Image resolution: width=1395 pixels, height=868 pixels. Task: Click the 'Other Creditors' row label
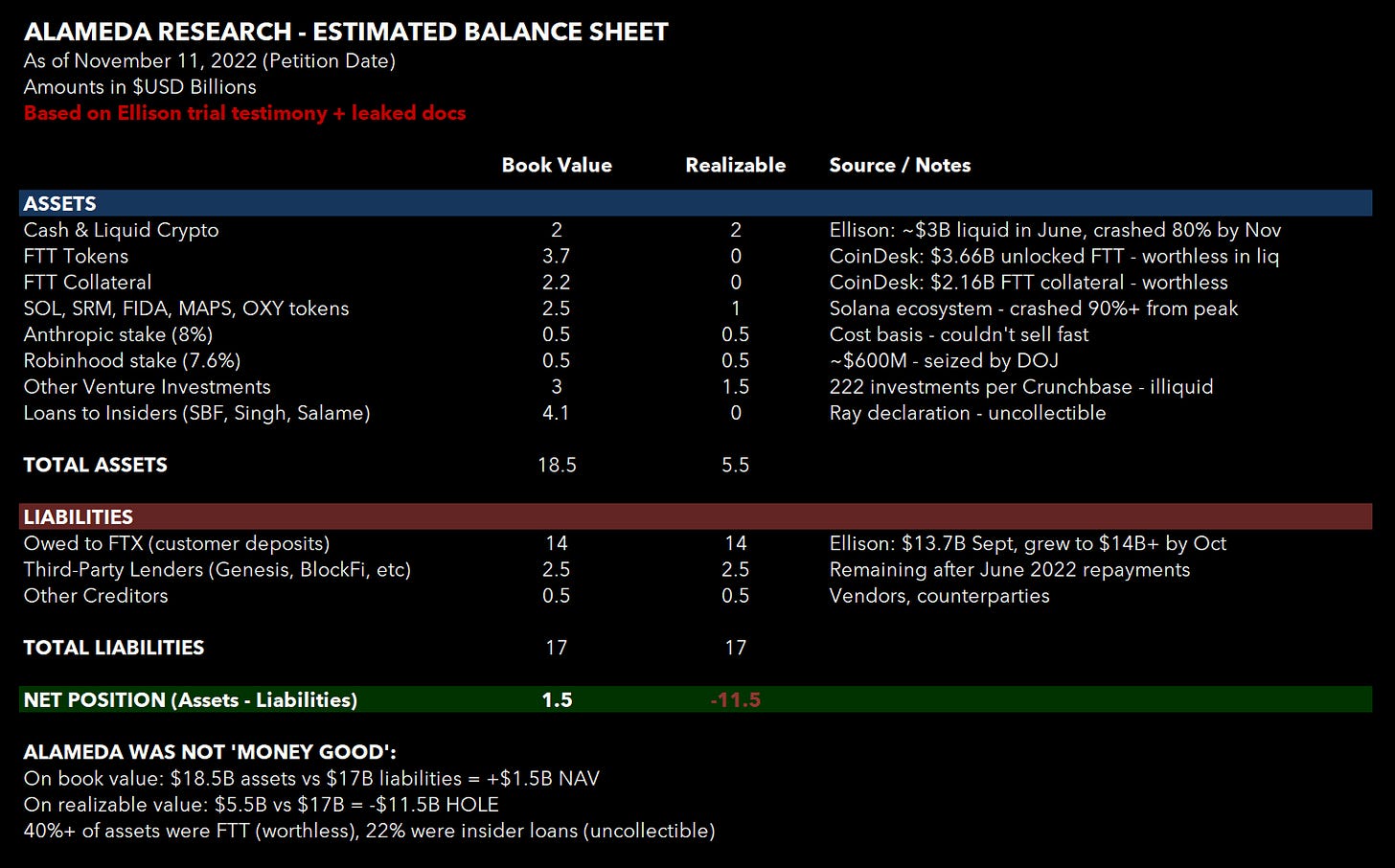[x=96, y=595]
